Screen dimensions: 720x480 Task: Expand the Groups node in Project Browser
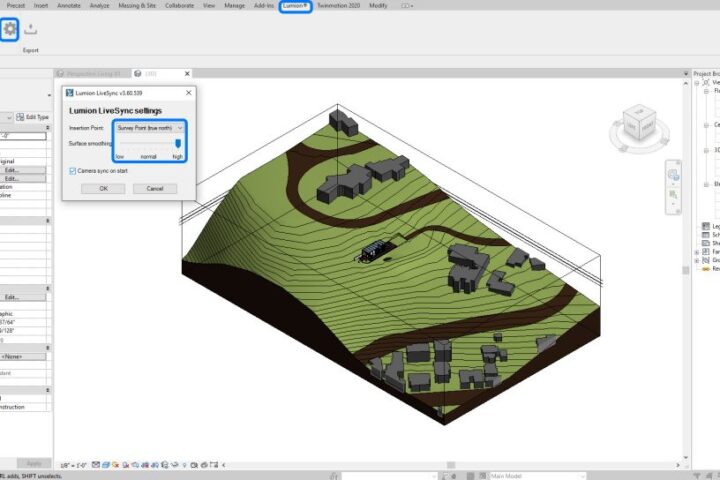pyautogui.click(x=697, y=260)
